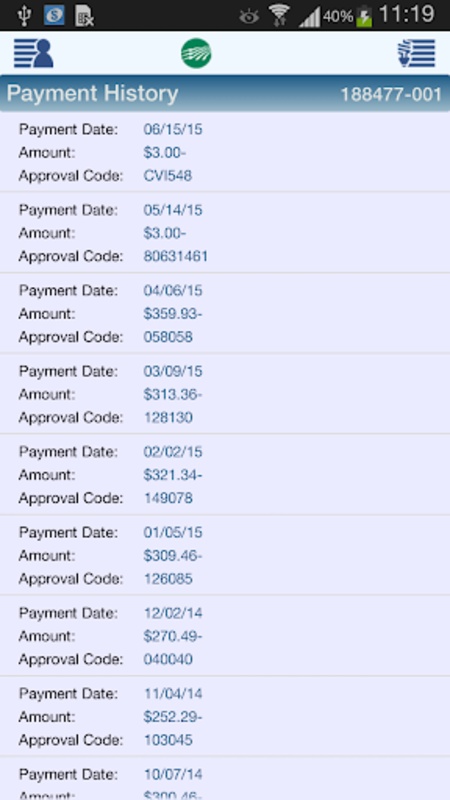Select the Payment History header bar

(x=225, y=93)
